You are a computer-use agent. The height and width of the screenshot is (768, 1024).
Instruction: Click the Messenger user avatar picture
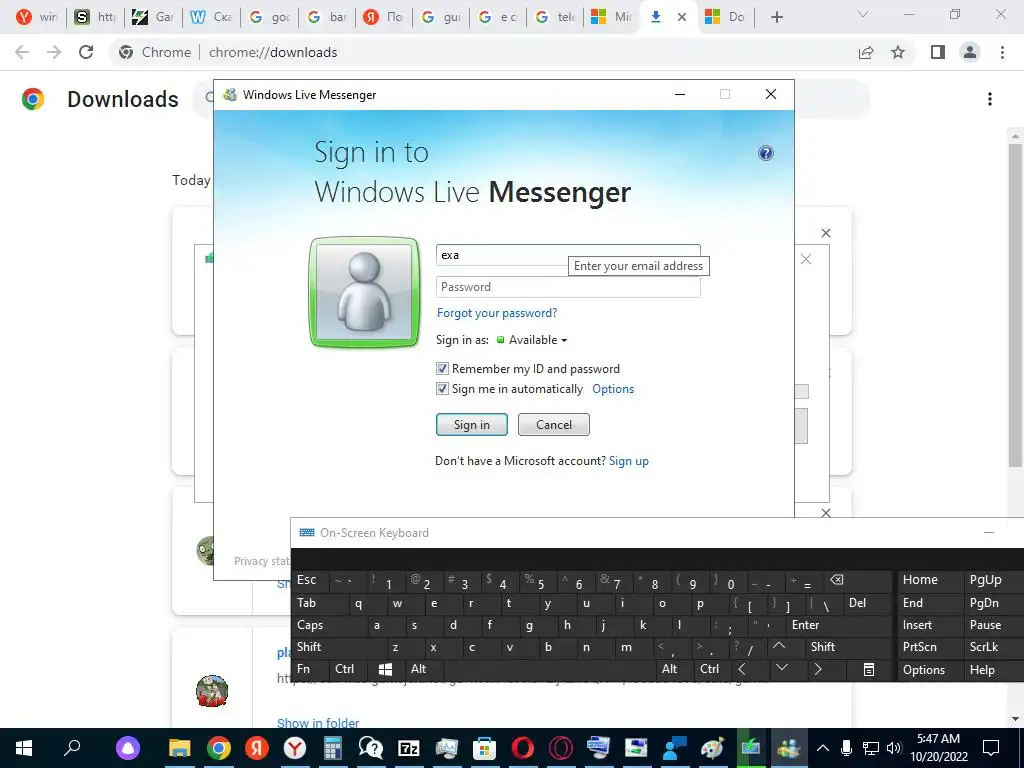tap(364, 292)
